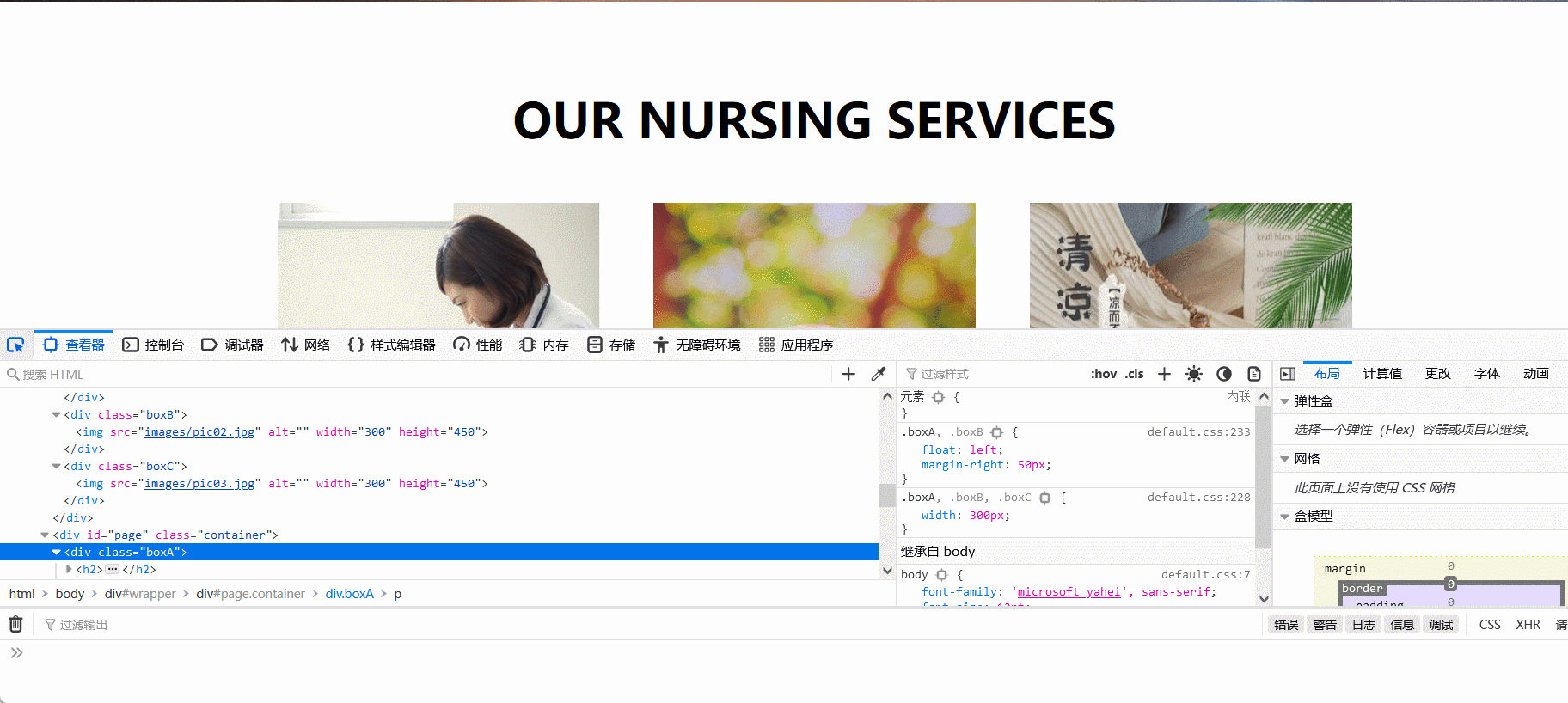Toggle the .cls classes panel

pyautogui.click(x=1135, y=374)
